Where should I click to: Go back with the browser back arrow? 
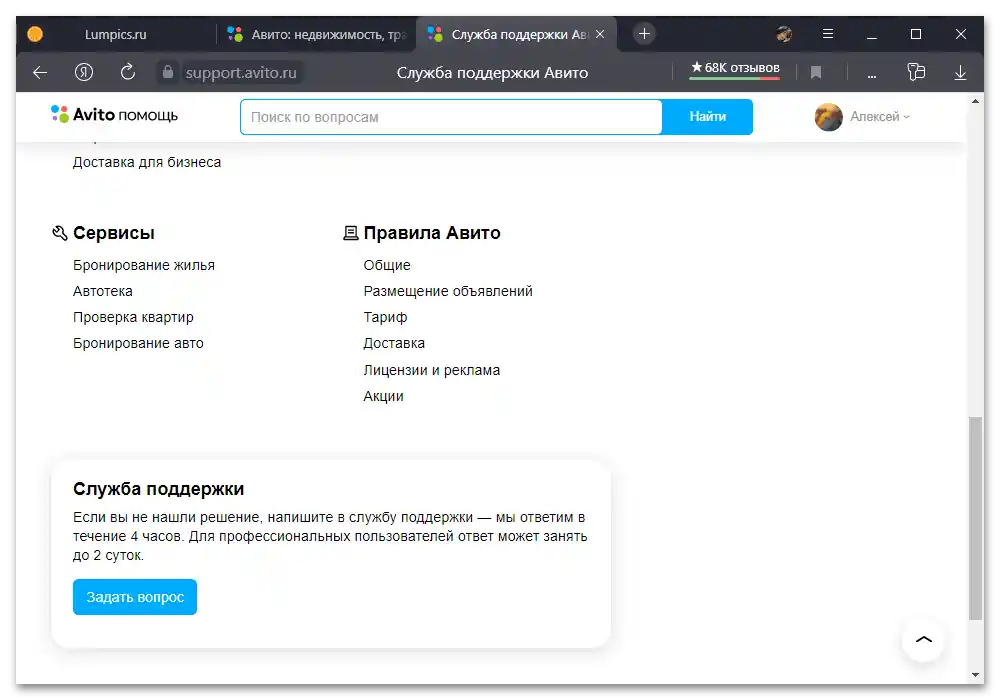(x=40, y=73)
